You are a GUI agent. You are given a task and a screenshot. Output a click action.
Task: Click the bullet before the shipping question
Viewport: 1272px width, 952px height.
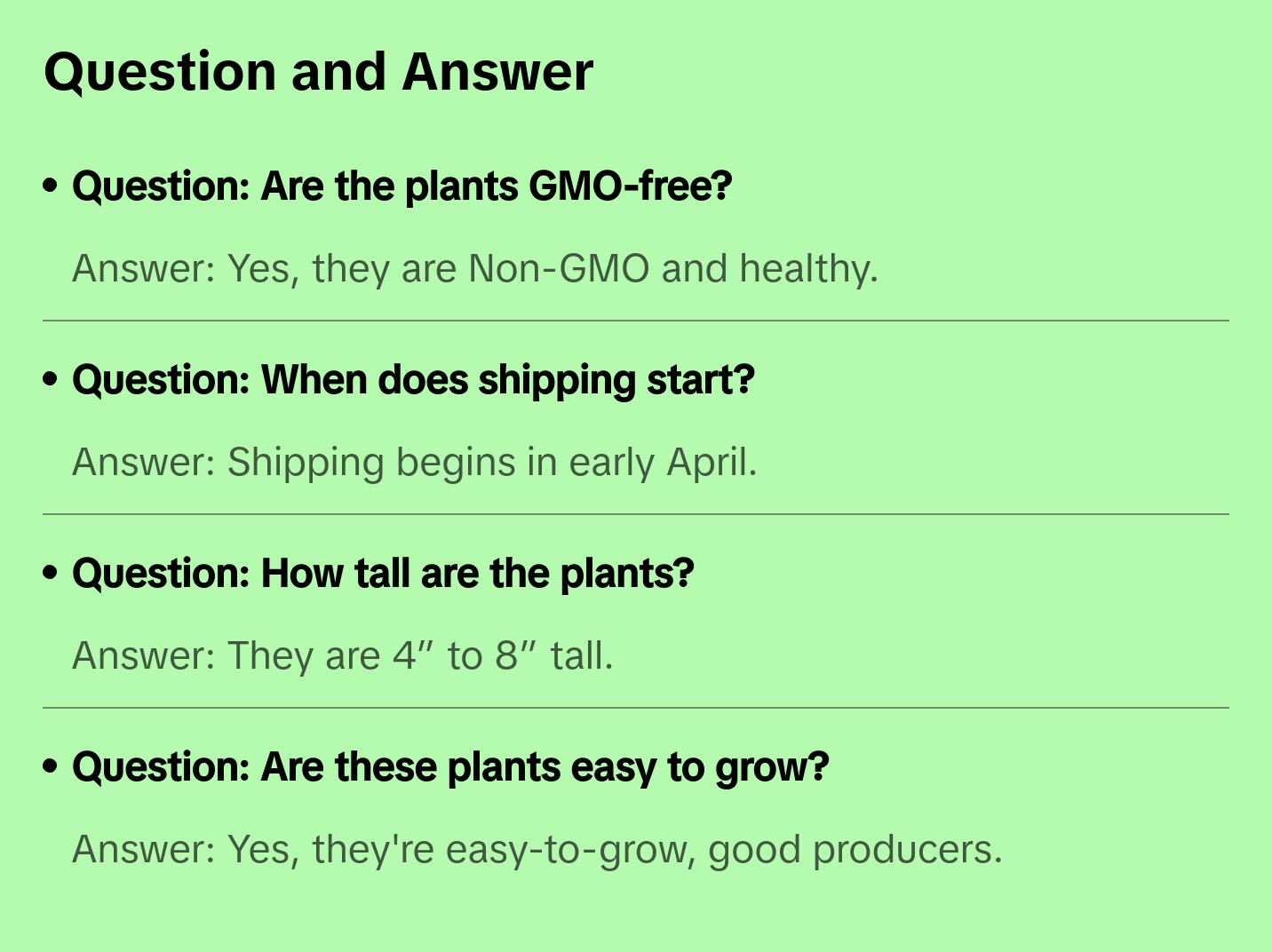[51, 380]
